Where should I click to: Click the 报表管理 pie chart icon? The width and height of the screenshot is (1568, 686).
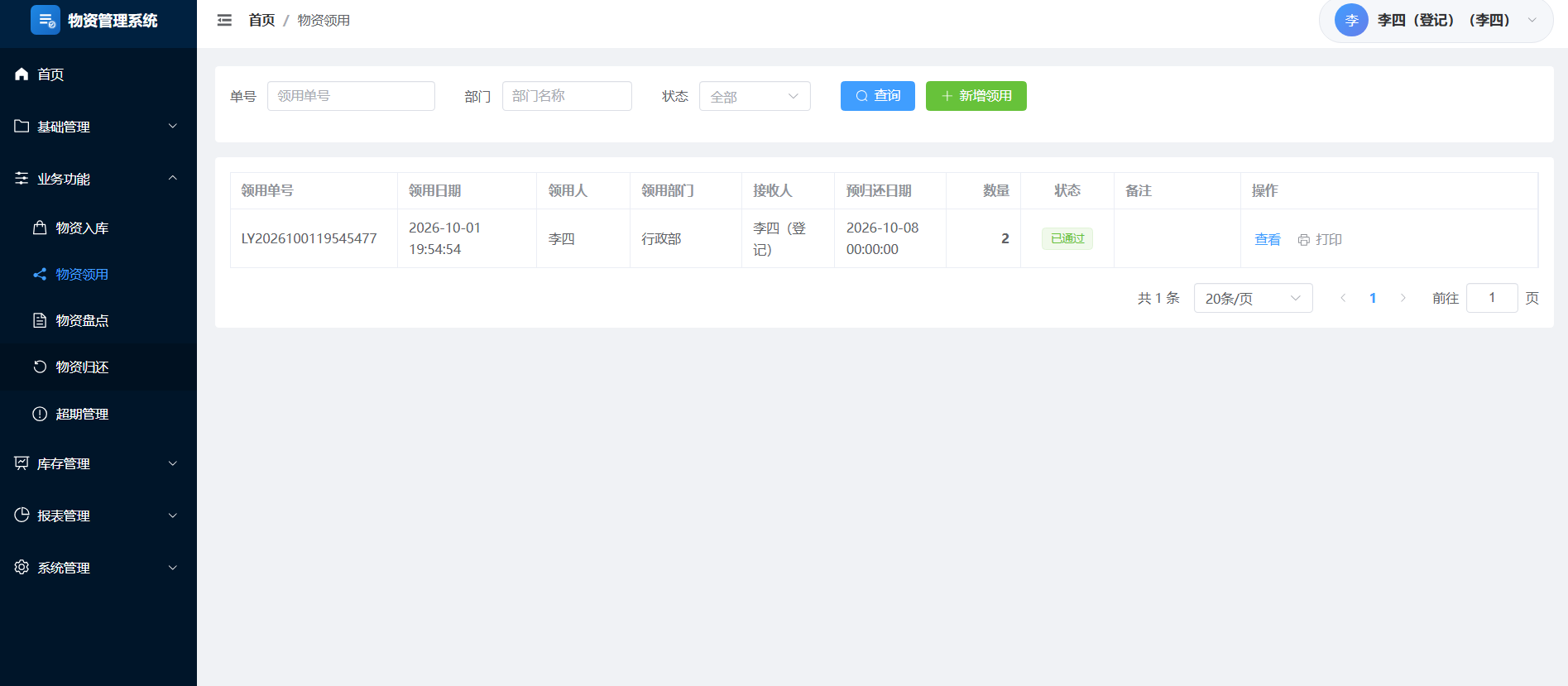pyautogui.click(x=22, y=515)
